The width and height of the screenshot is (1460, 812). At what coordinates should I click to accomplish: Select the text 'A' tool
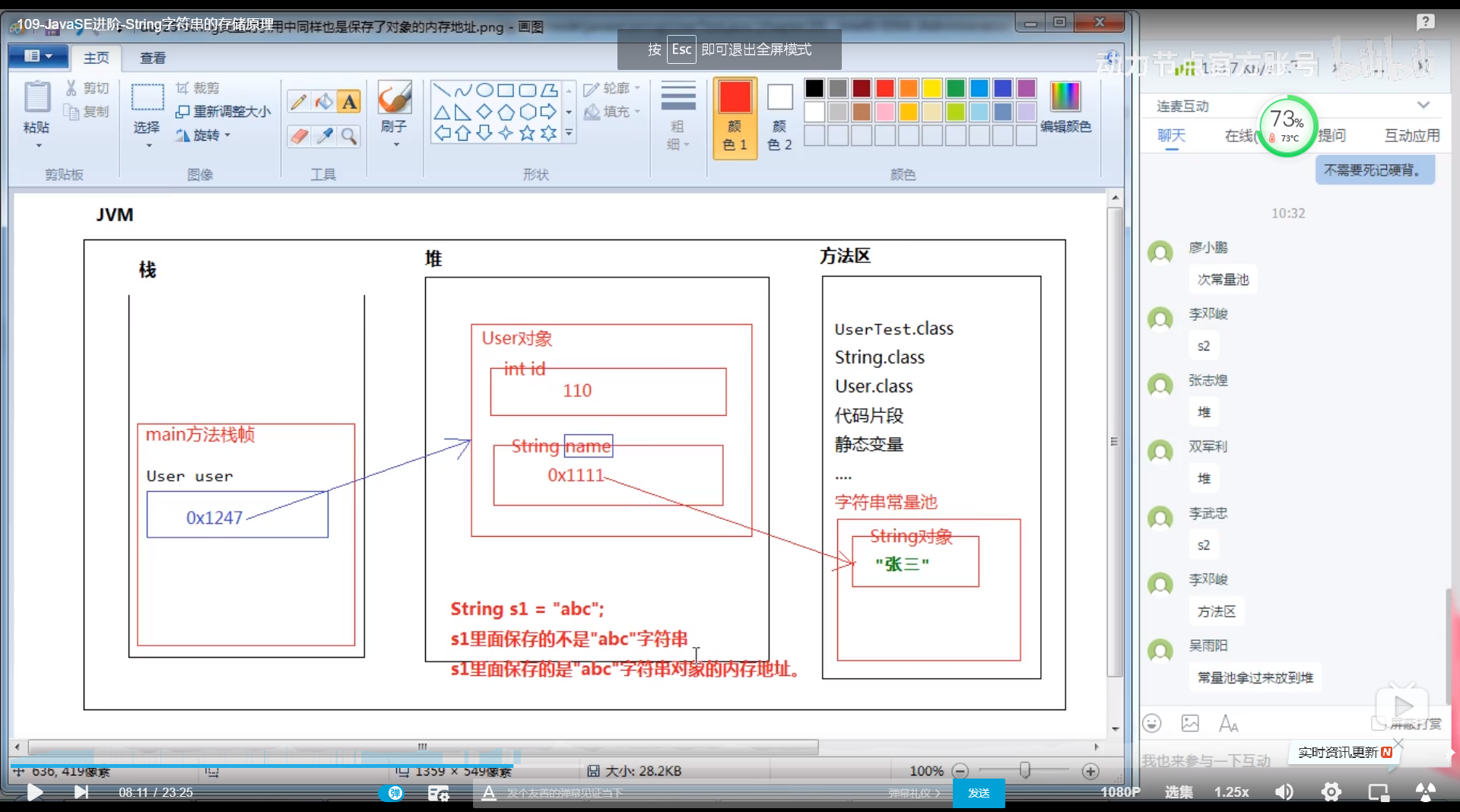[349, 101]
